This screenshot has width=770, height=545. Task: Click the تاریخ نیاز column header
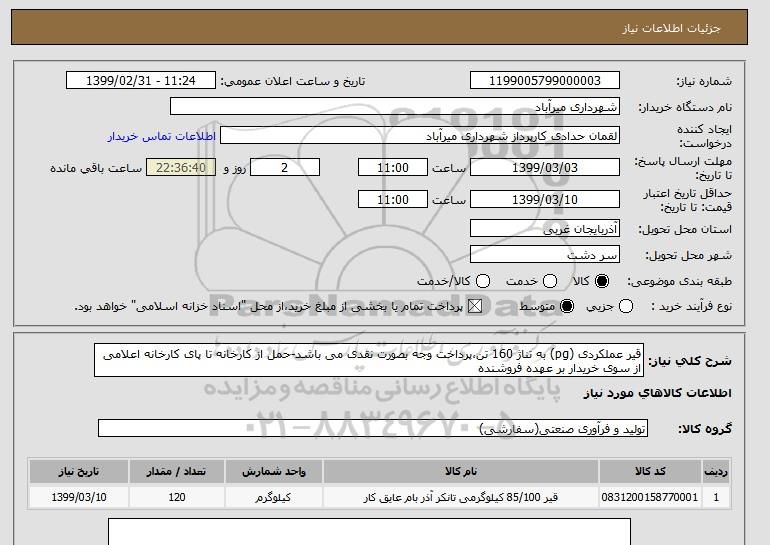tap(79, 471)
